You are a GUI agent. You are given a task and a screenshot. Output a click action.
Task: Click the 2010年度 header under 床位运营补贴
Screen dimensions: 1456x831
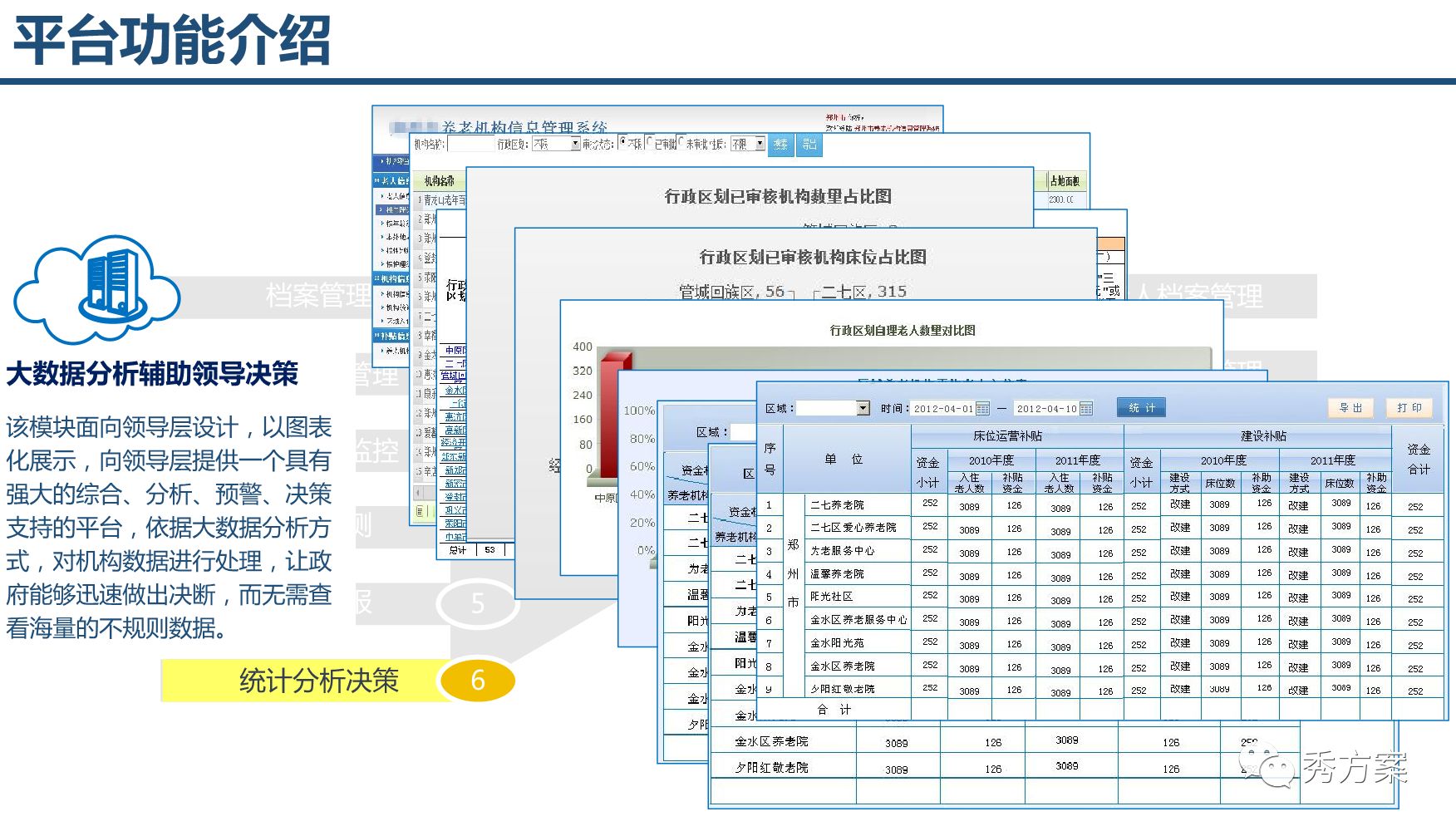991,460
